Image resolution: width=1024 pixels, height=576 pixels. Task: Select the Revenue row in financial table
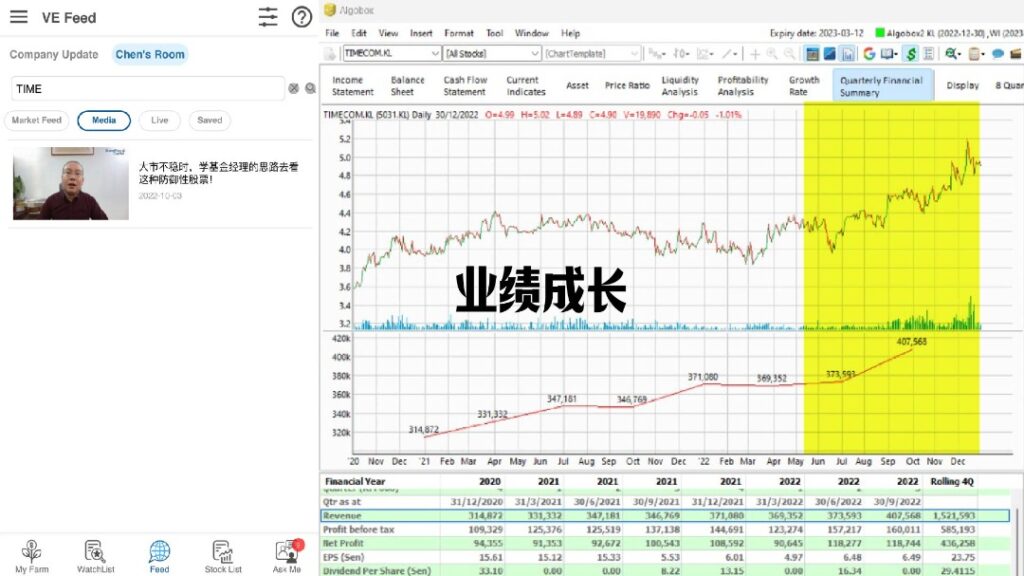click(665, 516)
